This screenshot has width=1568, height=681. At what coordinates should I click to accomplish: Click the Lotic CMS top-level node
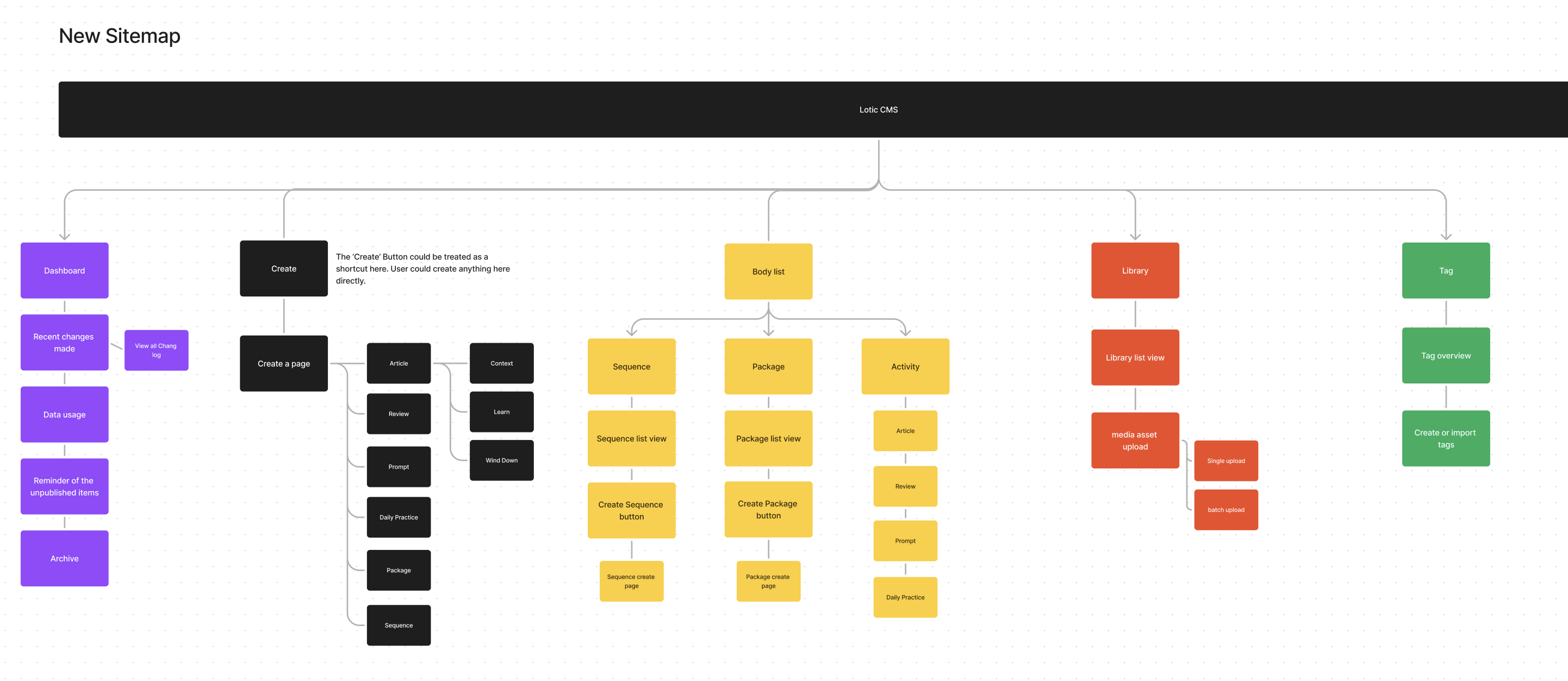point(878,109)
